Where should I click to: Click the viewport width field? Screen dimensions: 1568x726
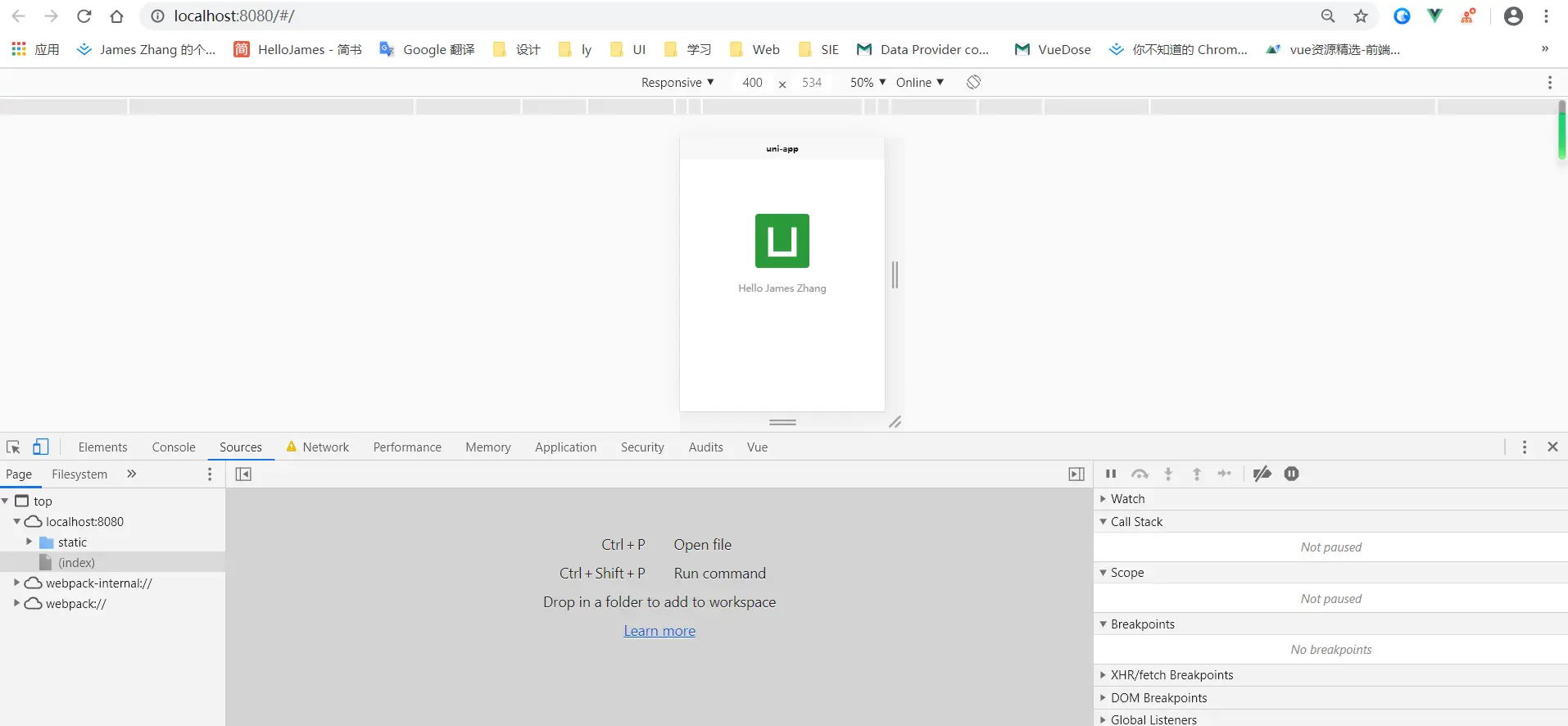[752, 82]
